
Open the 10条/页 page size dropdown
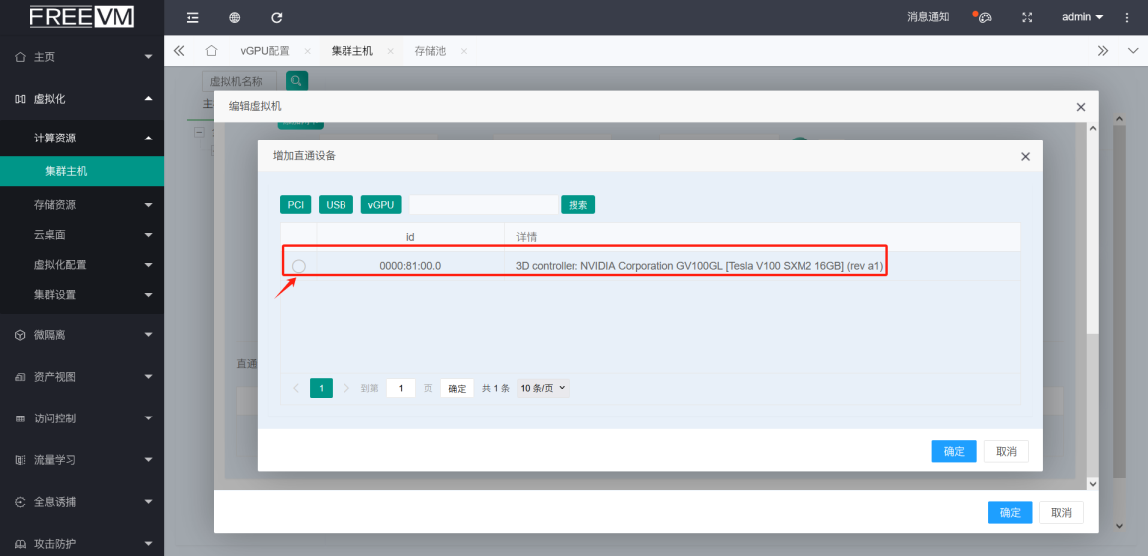click(543, 388)
